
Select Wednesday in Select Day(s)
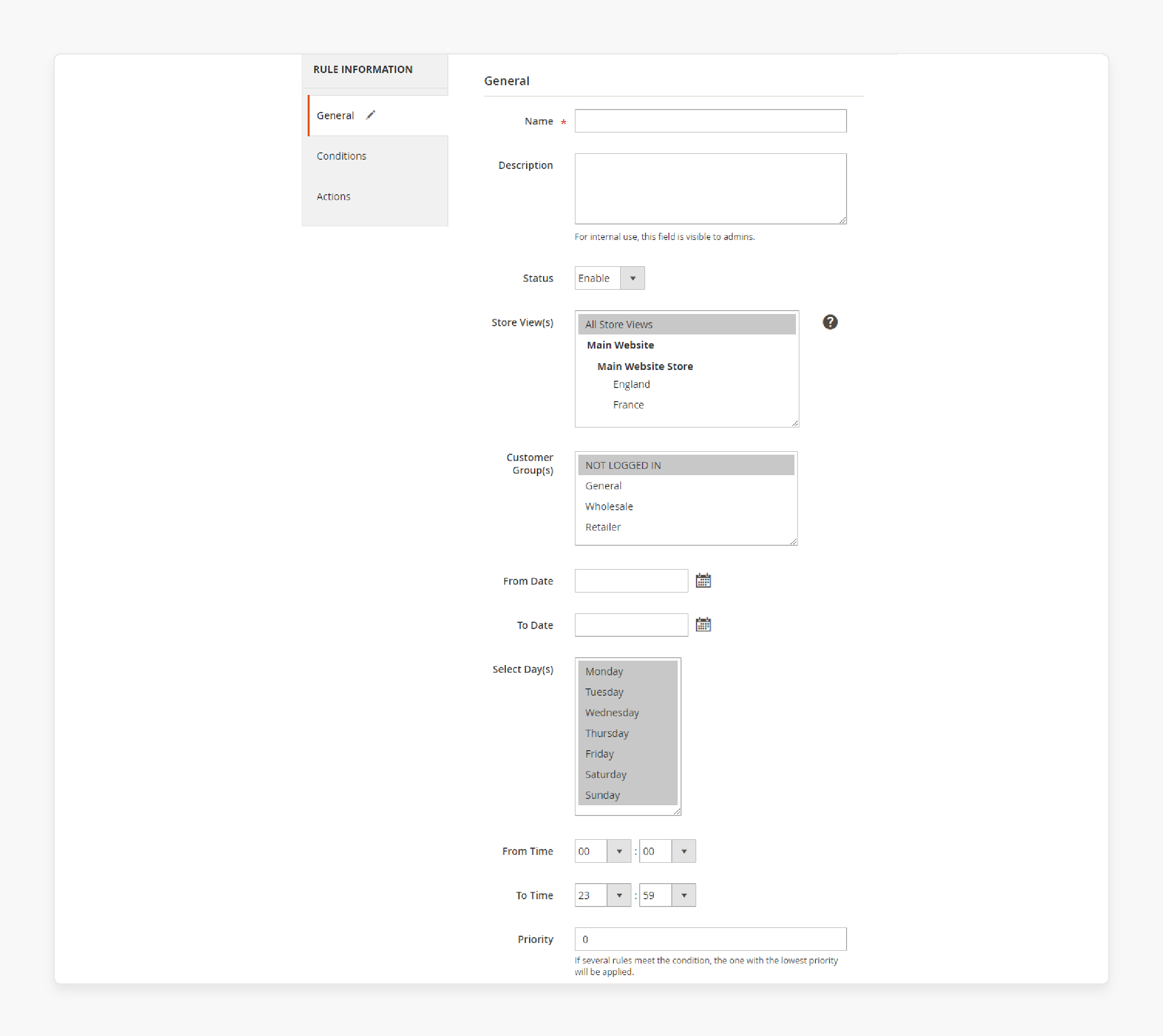coord(628,712)
